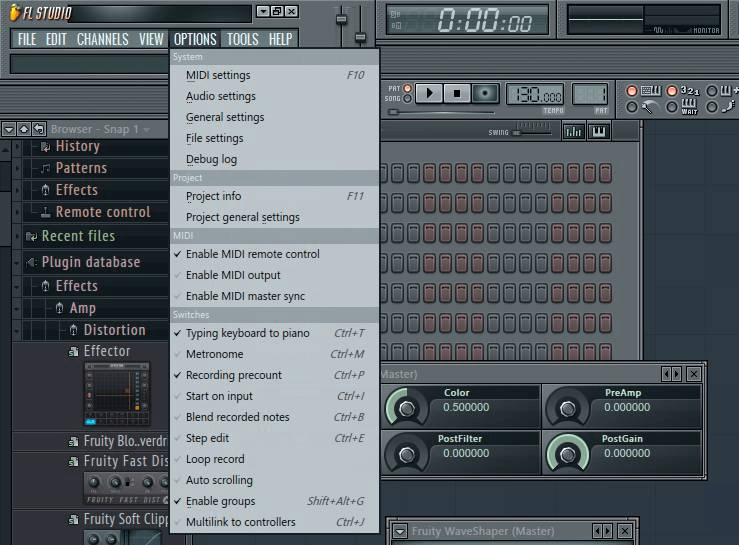Screen dimensions: 739x545
Task: Expand the Recent files browser folder
Action: point(78,236)
